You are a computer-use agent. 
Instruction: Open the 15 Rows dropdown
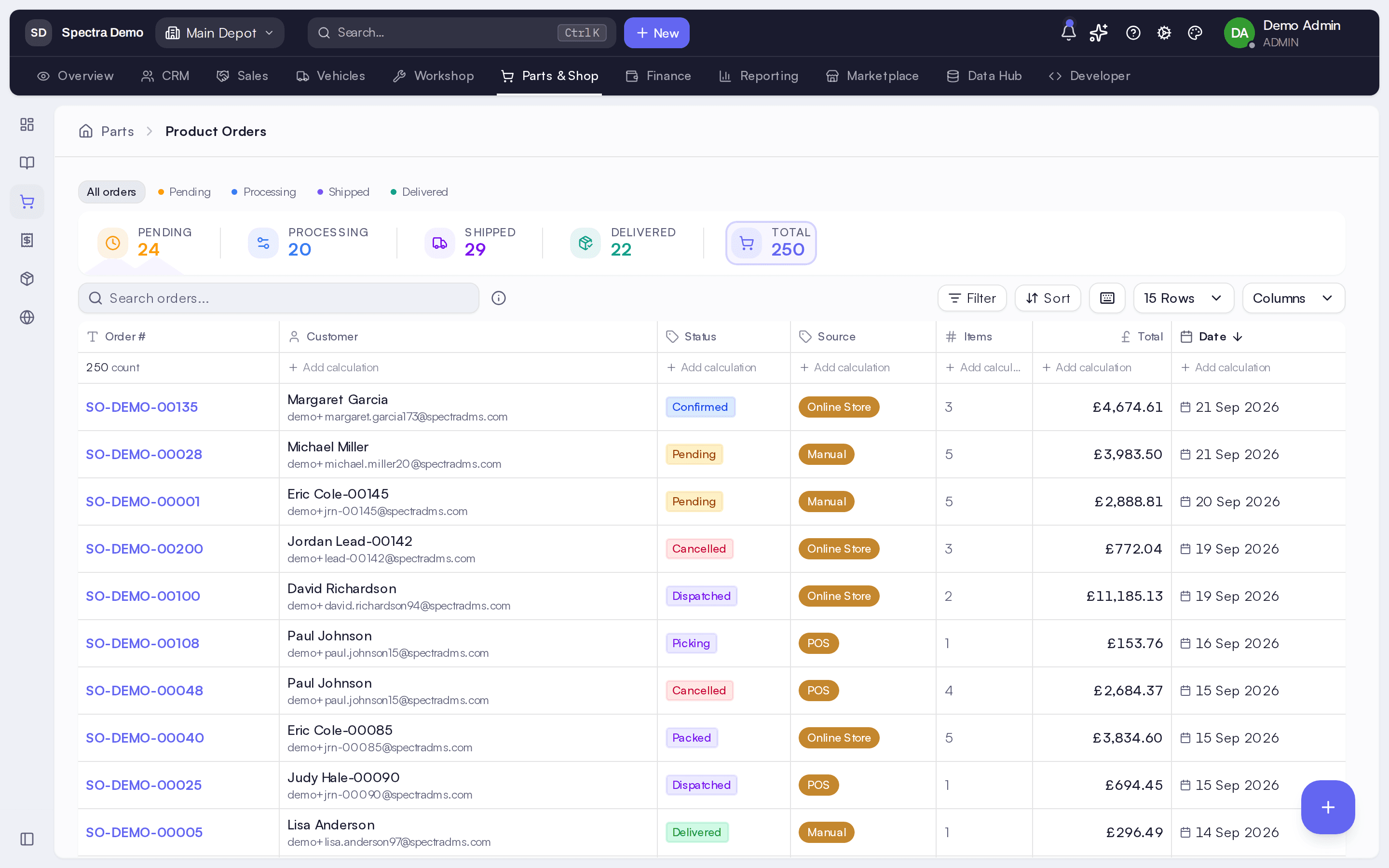tap(1184, 298)
